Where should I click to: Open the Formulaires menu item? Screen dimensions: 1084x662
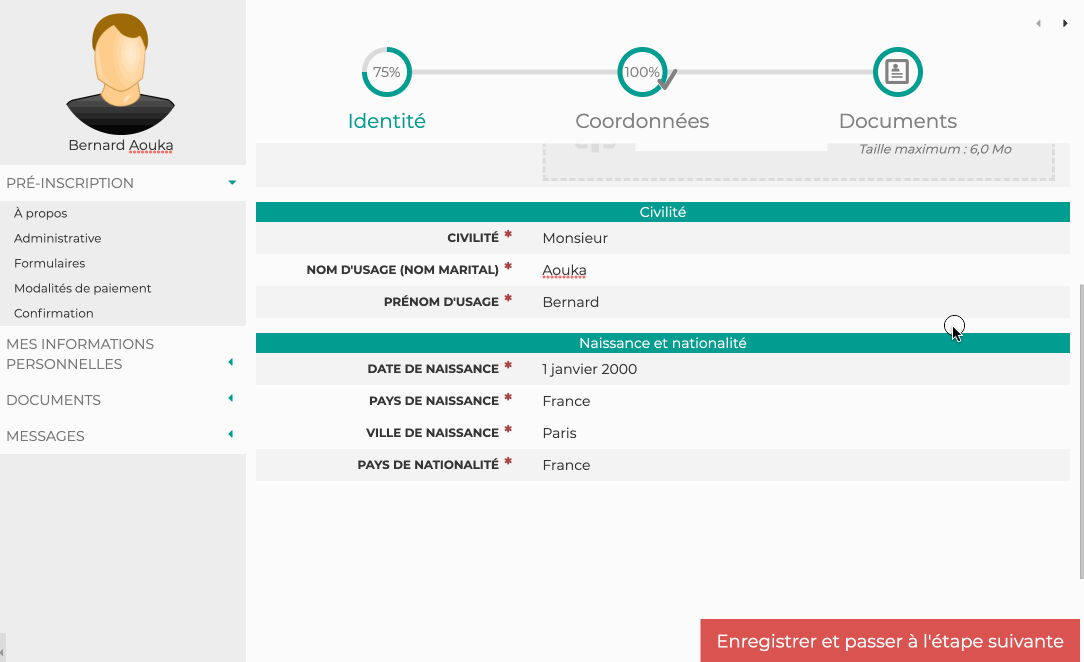pyautogui.click(x=50, y=263)
